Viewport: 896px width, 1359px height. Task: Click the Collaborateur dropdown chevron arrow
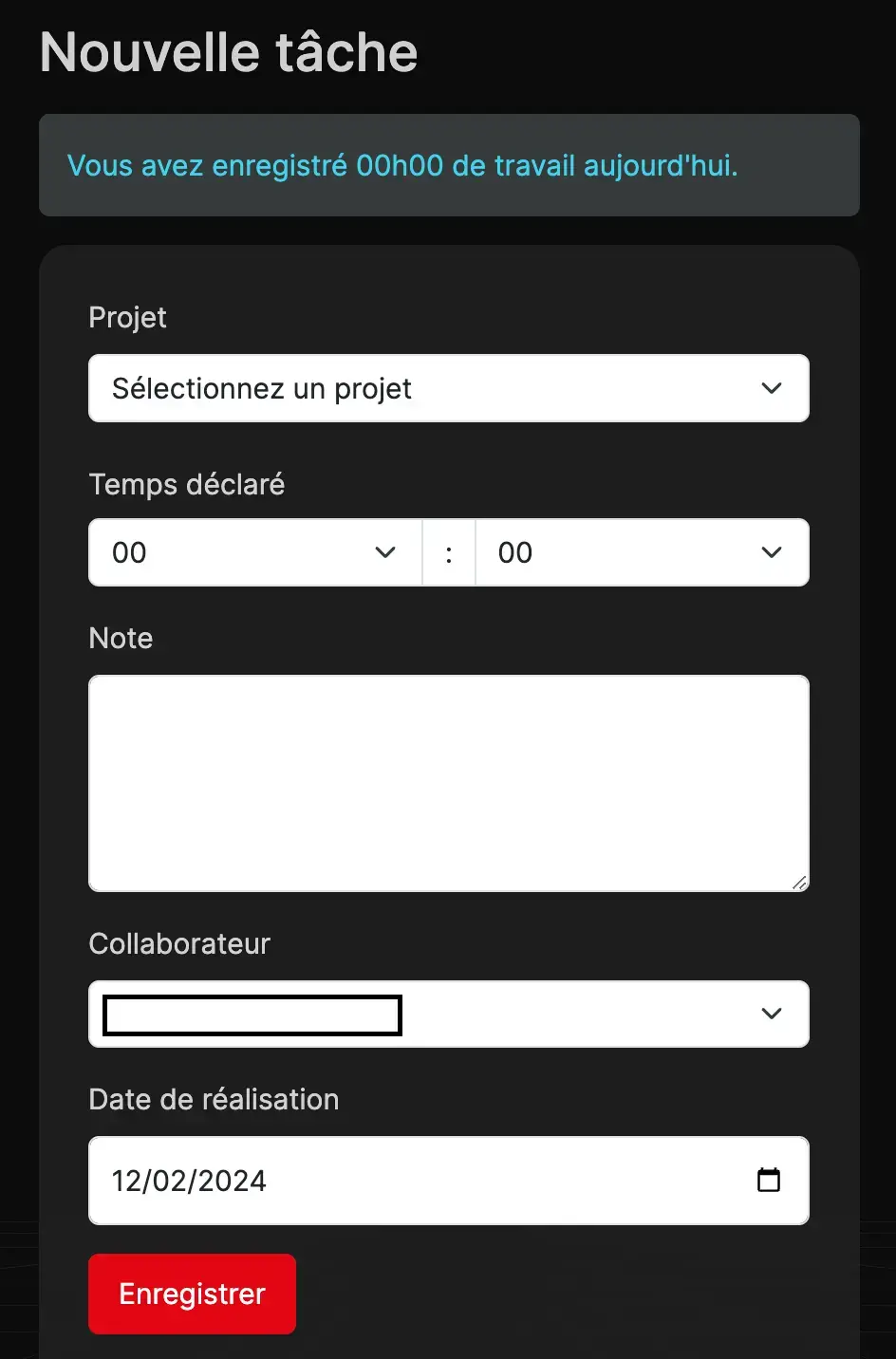coord(772,1014)
